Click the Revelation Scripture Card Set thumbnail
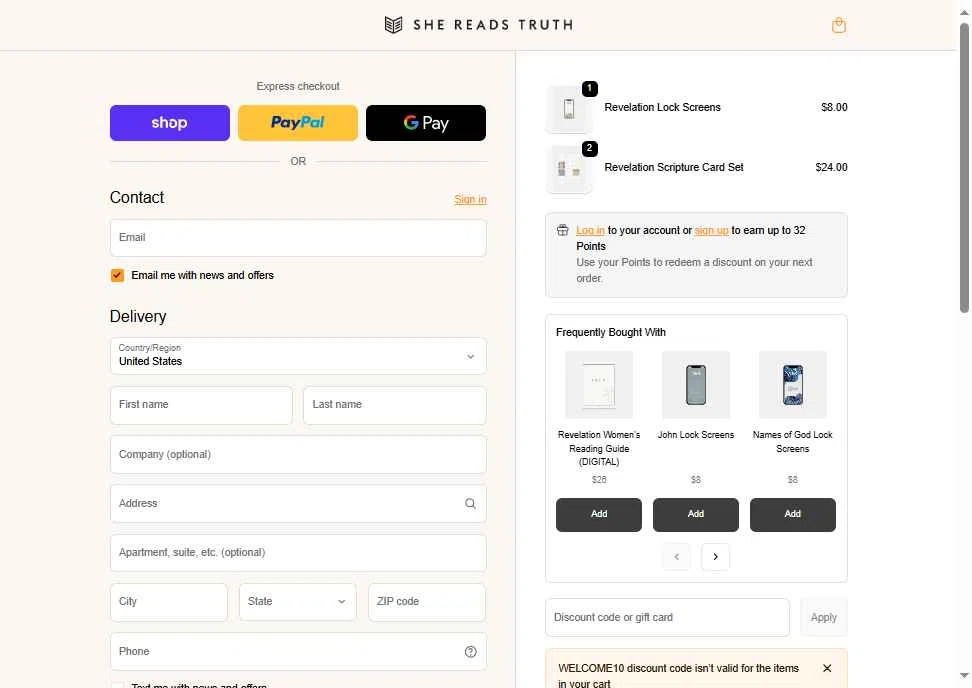This screenshot has width=972, height=688. (x=569, y=169)
